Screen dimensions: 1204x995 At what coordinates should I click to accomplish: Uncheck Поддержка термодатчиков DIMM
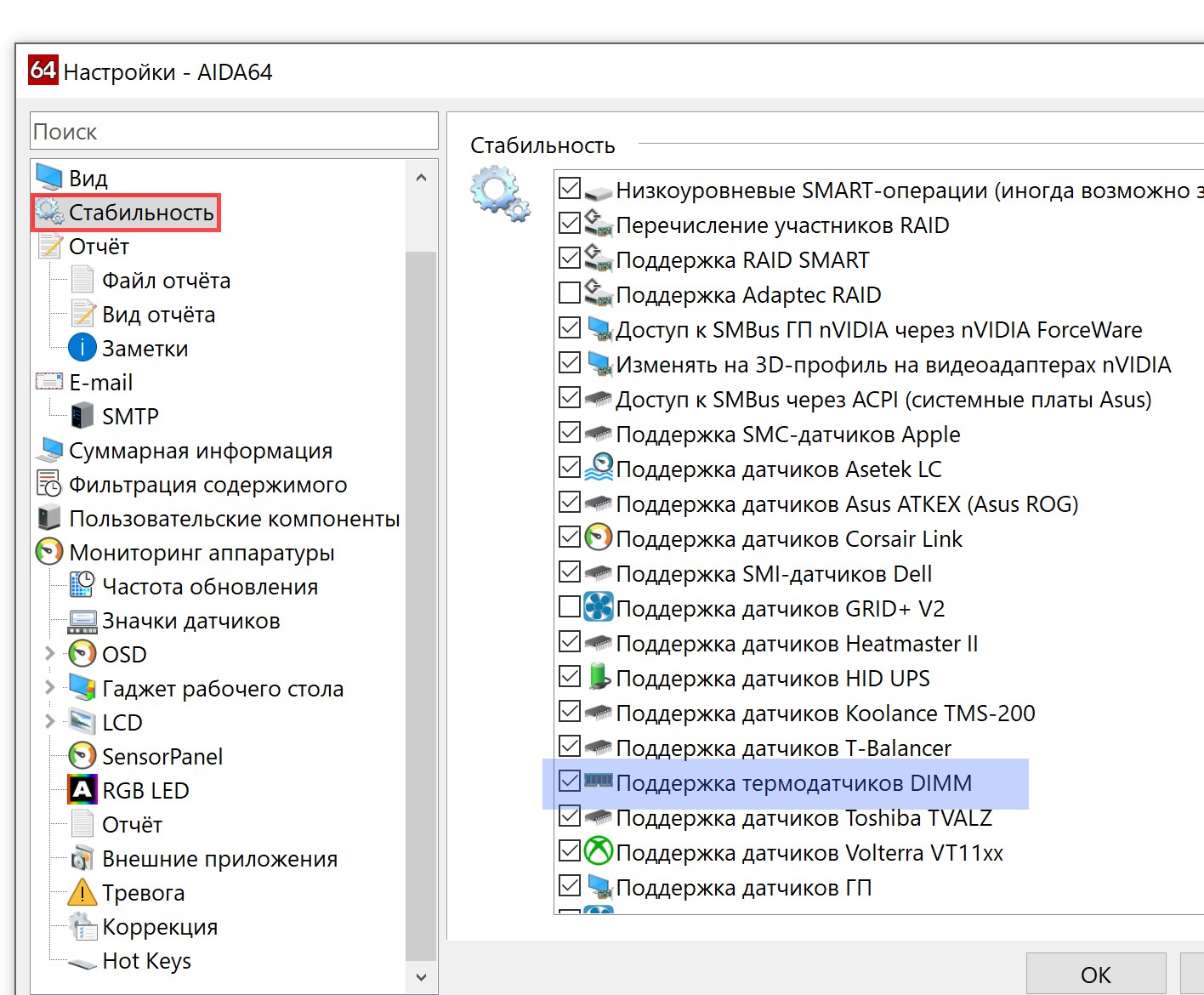570,782
